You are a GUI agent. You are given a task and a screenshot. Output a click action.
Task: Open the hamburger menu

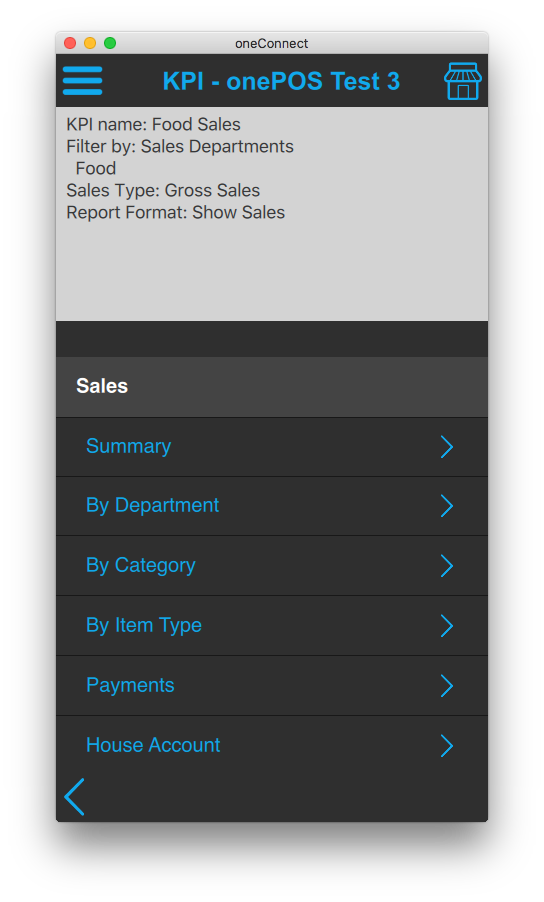coord(82,81)
